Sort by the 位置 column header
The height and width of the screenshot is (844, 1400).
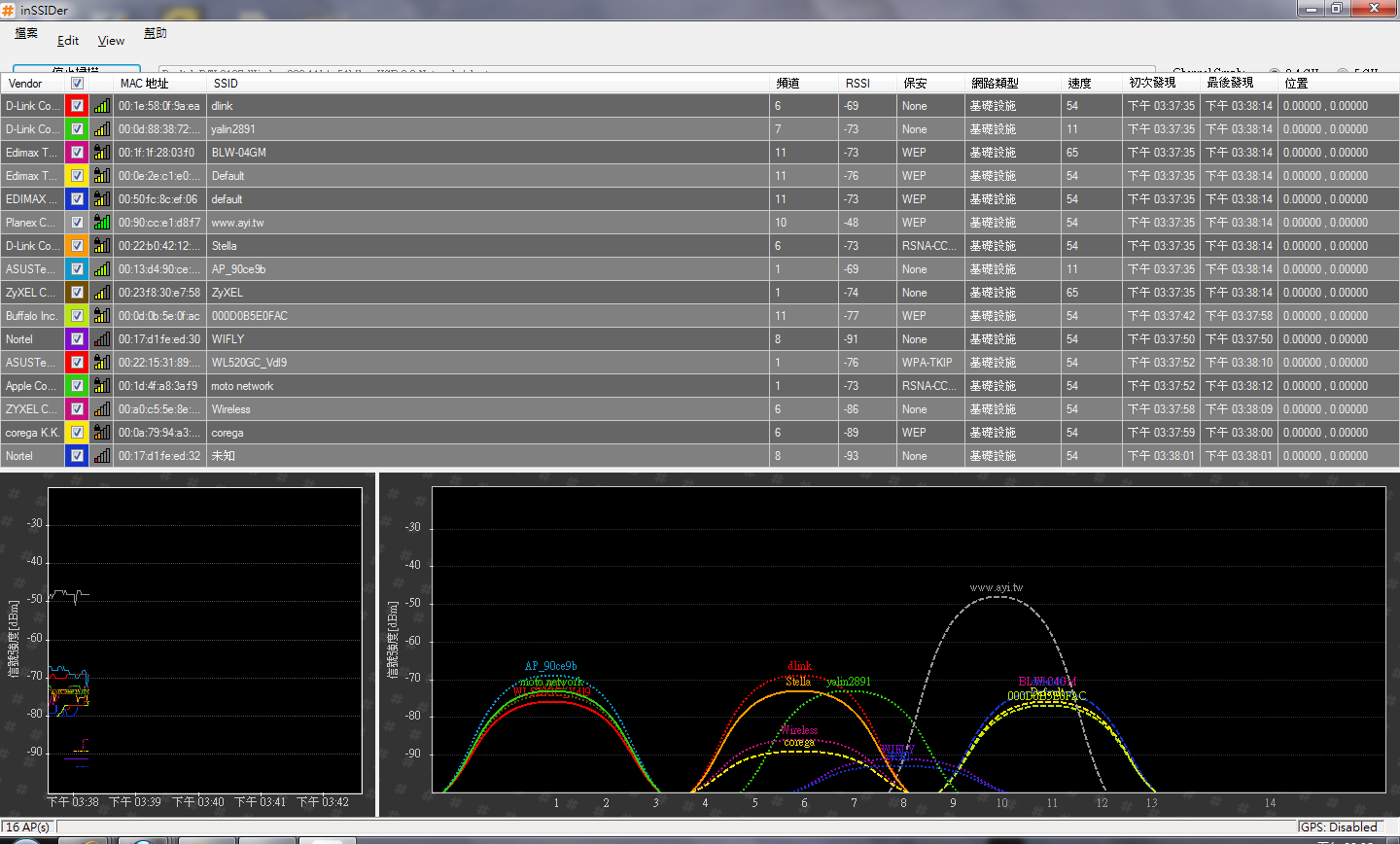click(x=1339, y=84)
